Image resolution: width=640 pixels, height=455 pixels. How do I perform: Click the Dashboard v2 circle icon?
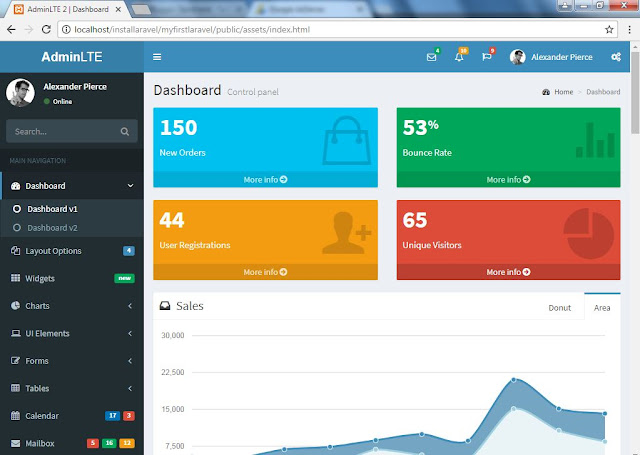(17, 228)
